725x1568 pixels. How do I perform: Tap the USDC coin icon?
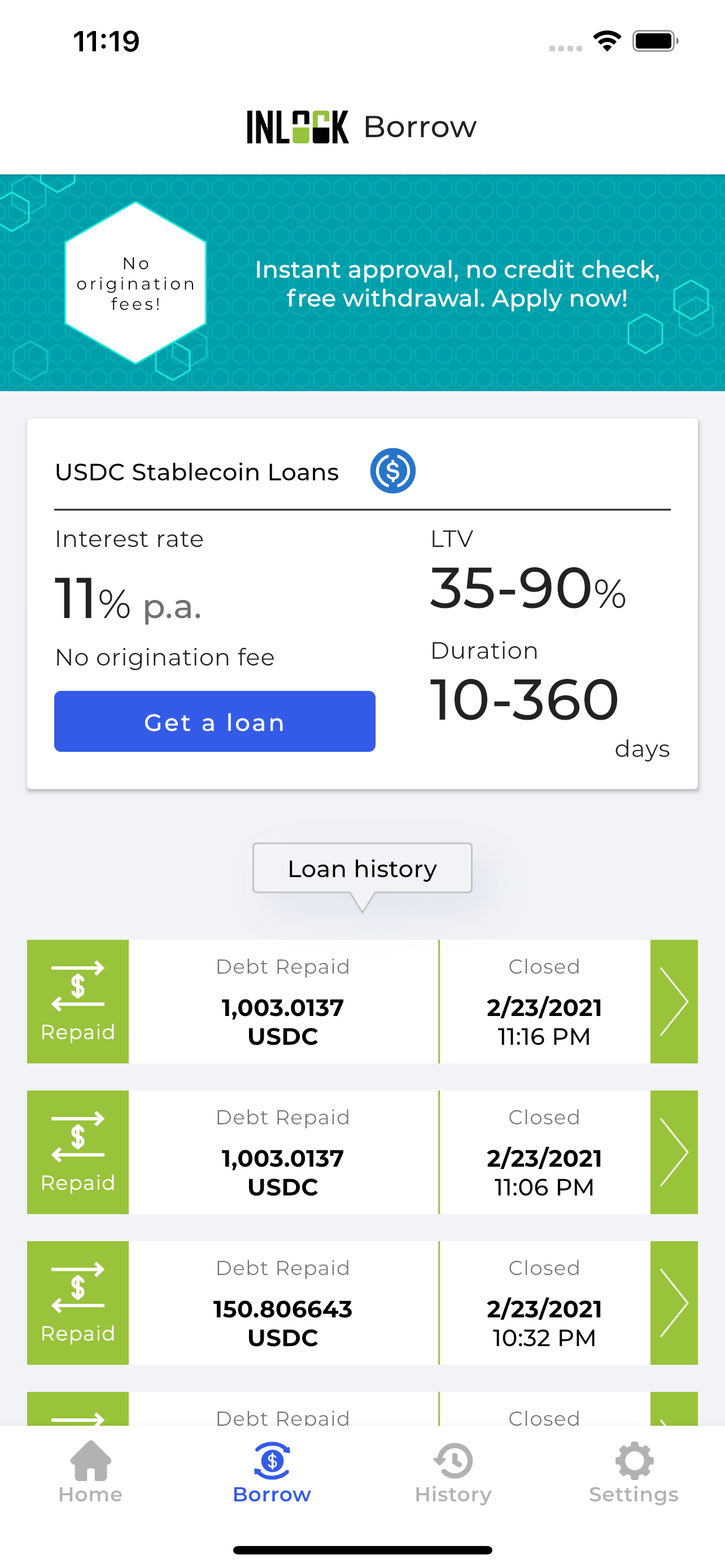pos(392,471)
